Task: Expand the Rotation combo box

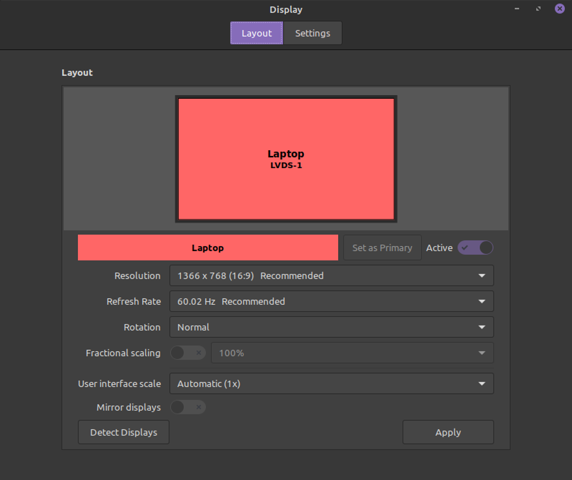Action: click(331, 327)
